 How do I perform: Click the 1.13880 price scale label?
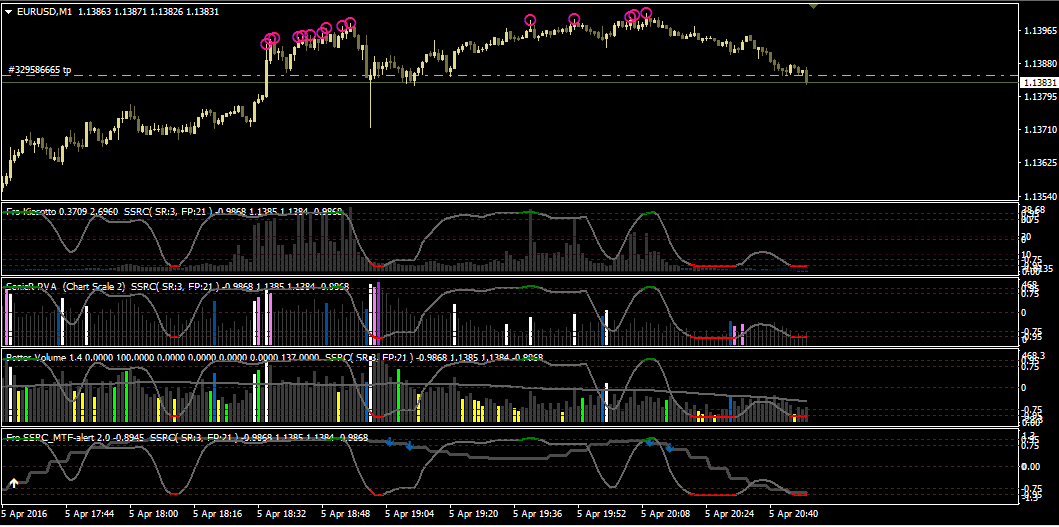click(x=1040, y=64)
